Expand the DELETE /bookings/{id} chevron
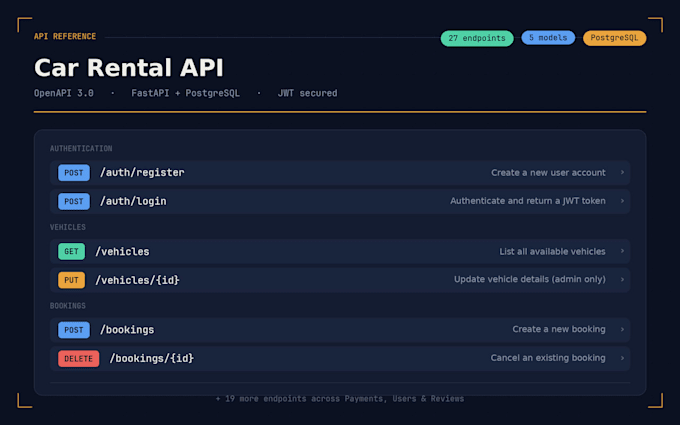 [622, 358]
